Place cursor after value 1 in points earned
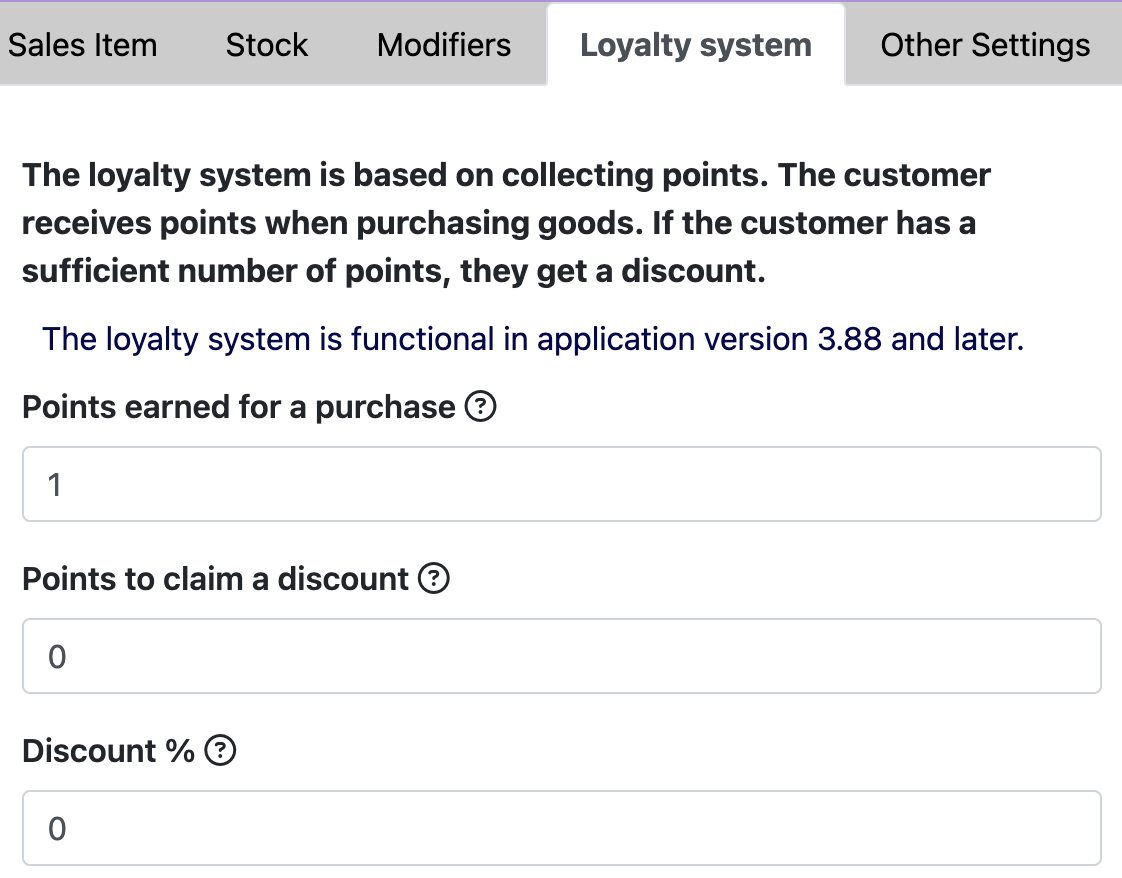 (64, 485)
